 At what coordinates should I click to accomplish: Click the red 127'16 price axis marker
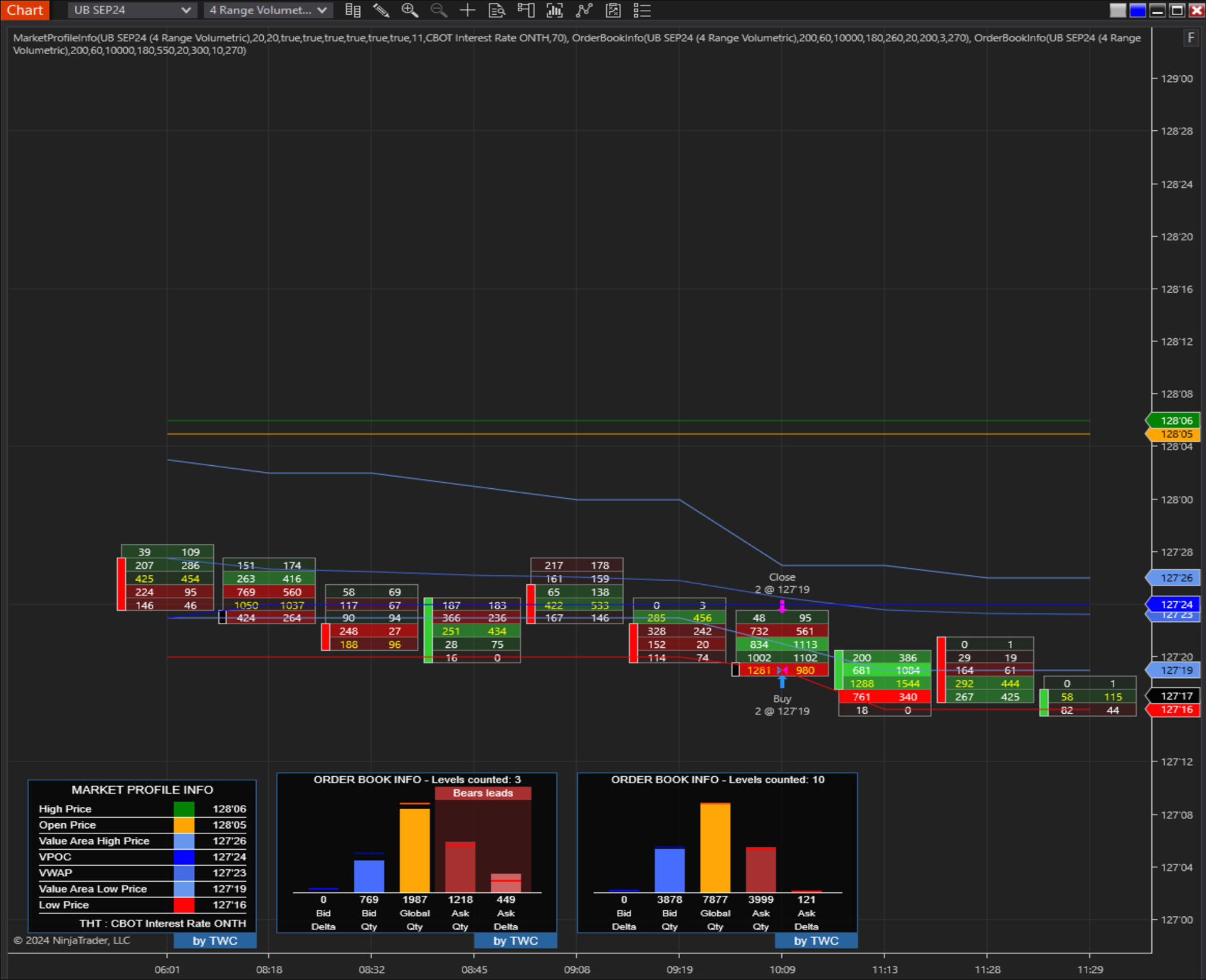[x=1172, y=710]
